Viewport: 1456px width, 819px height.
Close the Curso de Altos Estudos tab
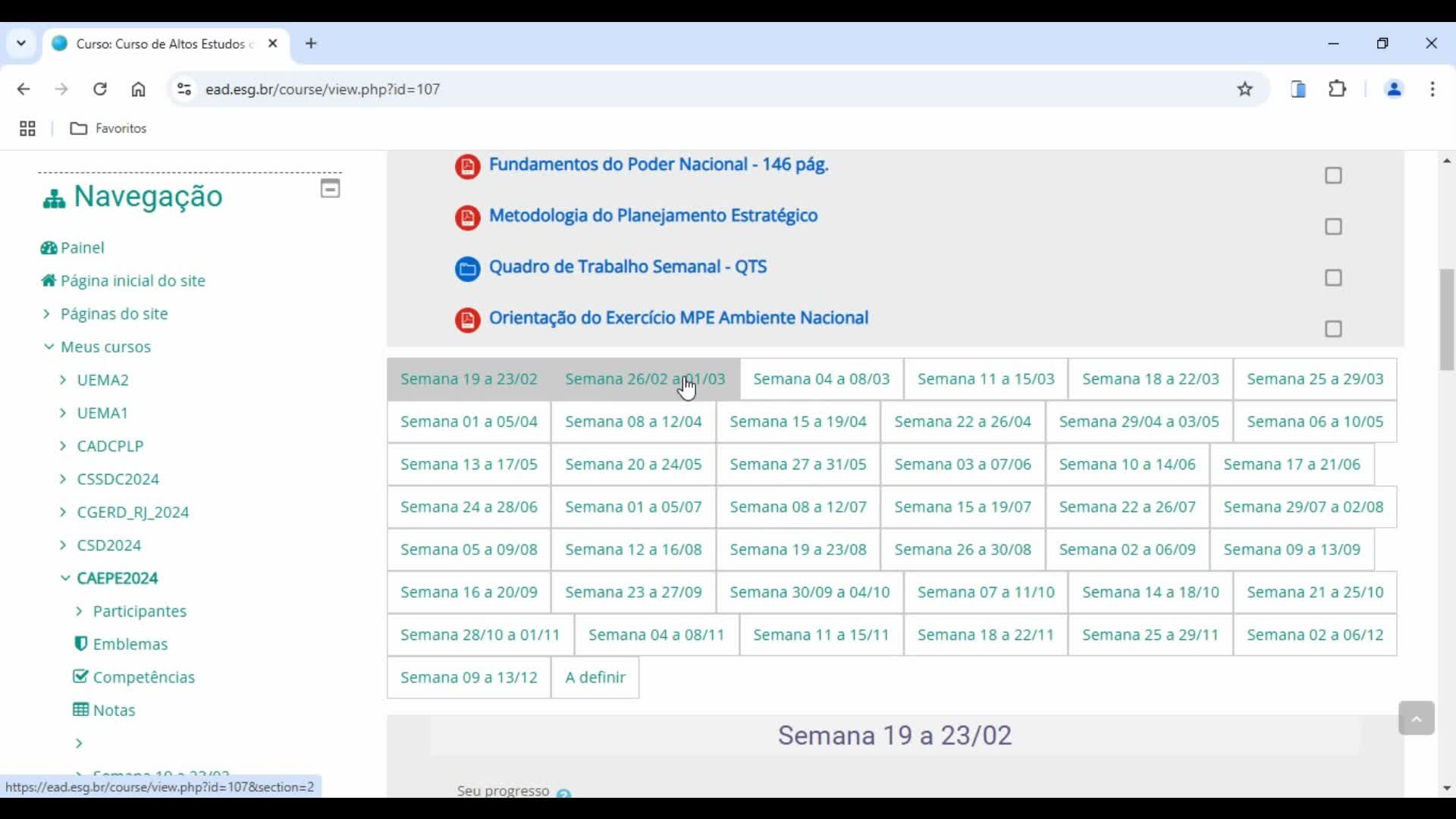coord(273,43)
